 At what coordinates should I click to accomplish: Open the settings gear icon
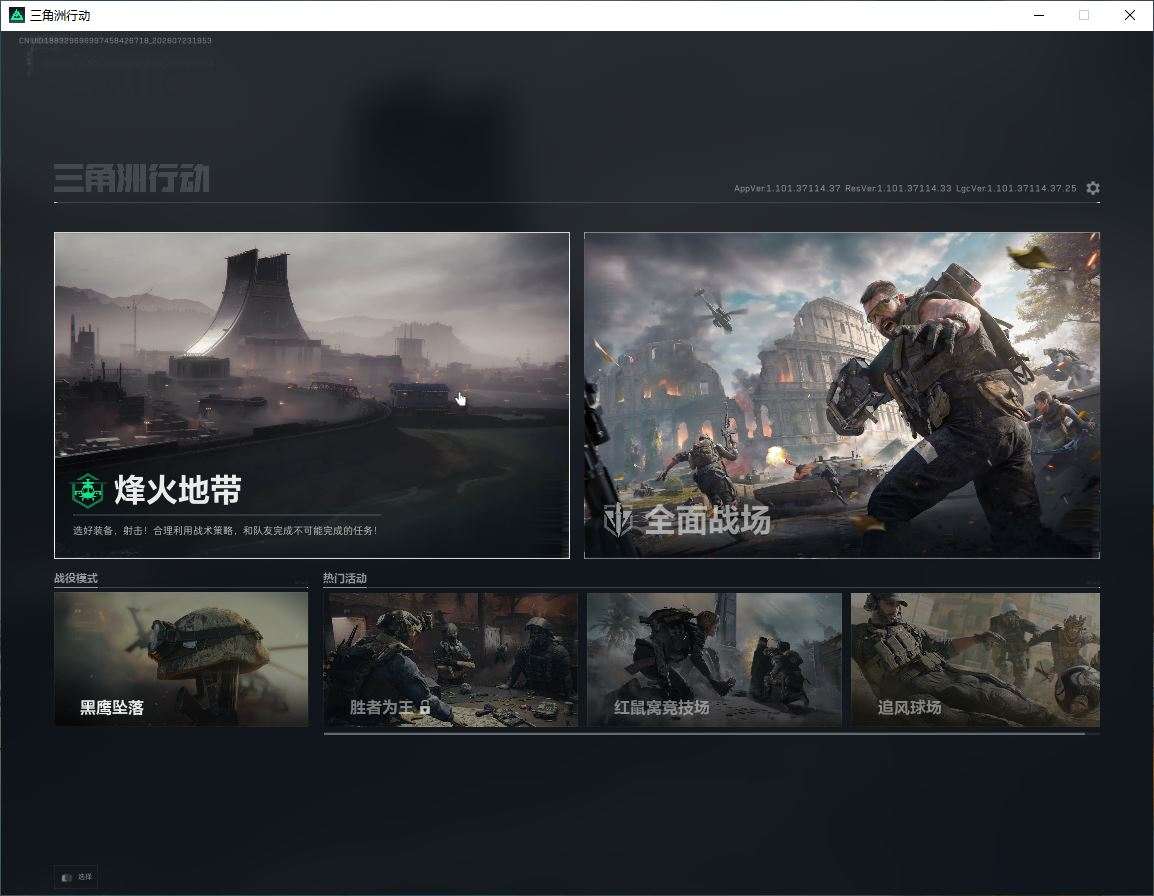1093,188
